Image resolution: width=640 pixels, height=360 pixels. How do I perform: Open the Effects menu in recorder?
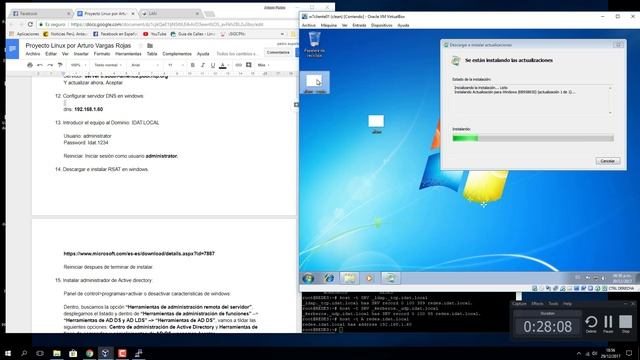point(537,304)
